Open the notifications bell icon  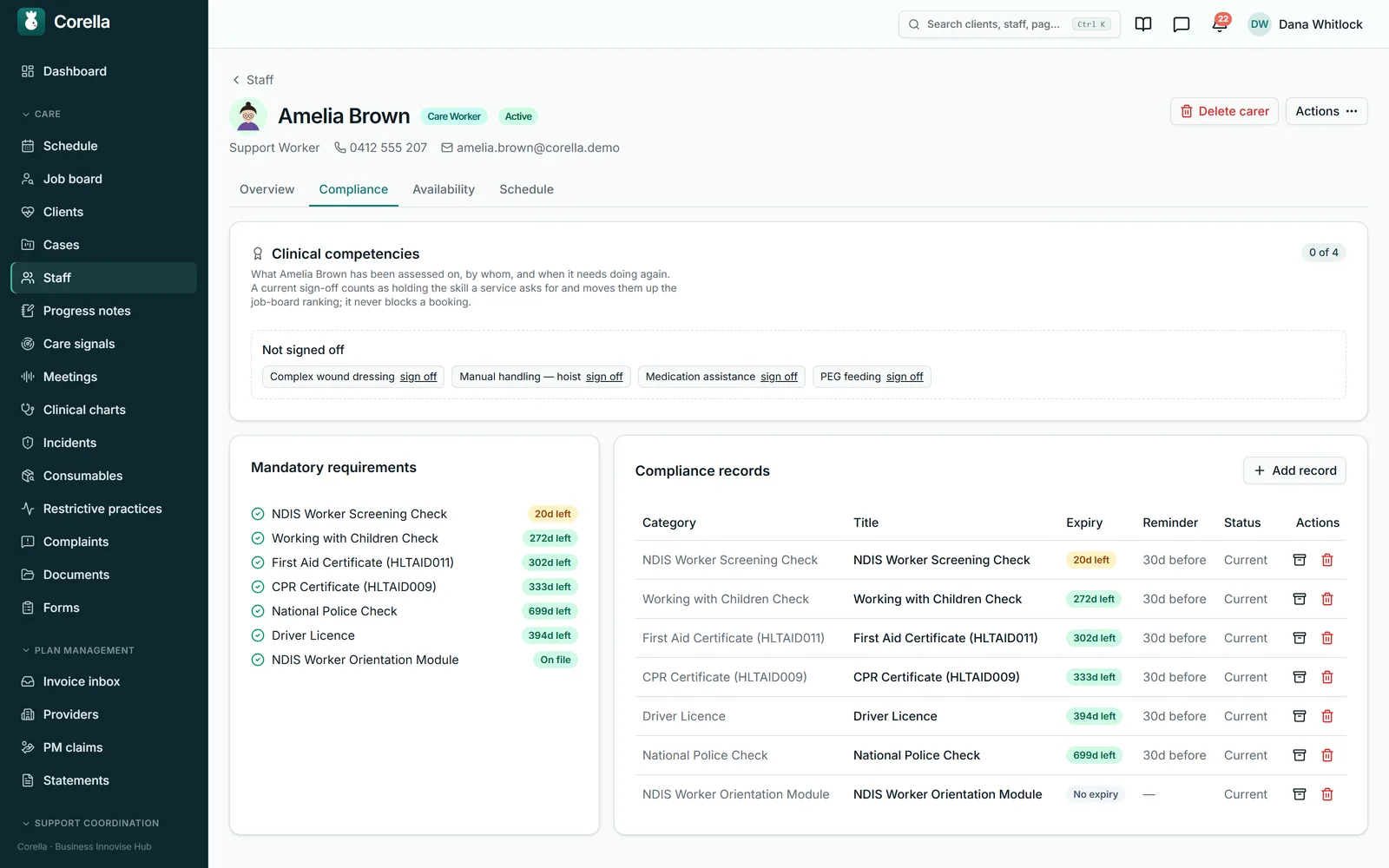click(1220, 24)
